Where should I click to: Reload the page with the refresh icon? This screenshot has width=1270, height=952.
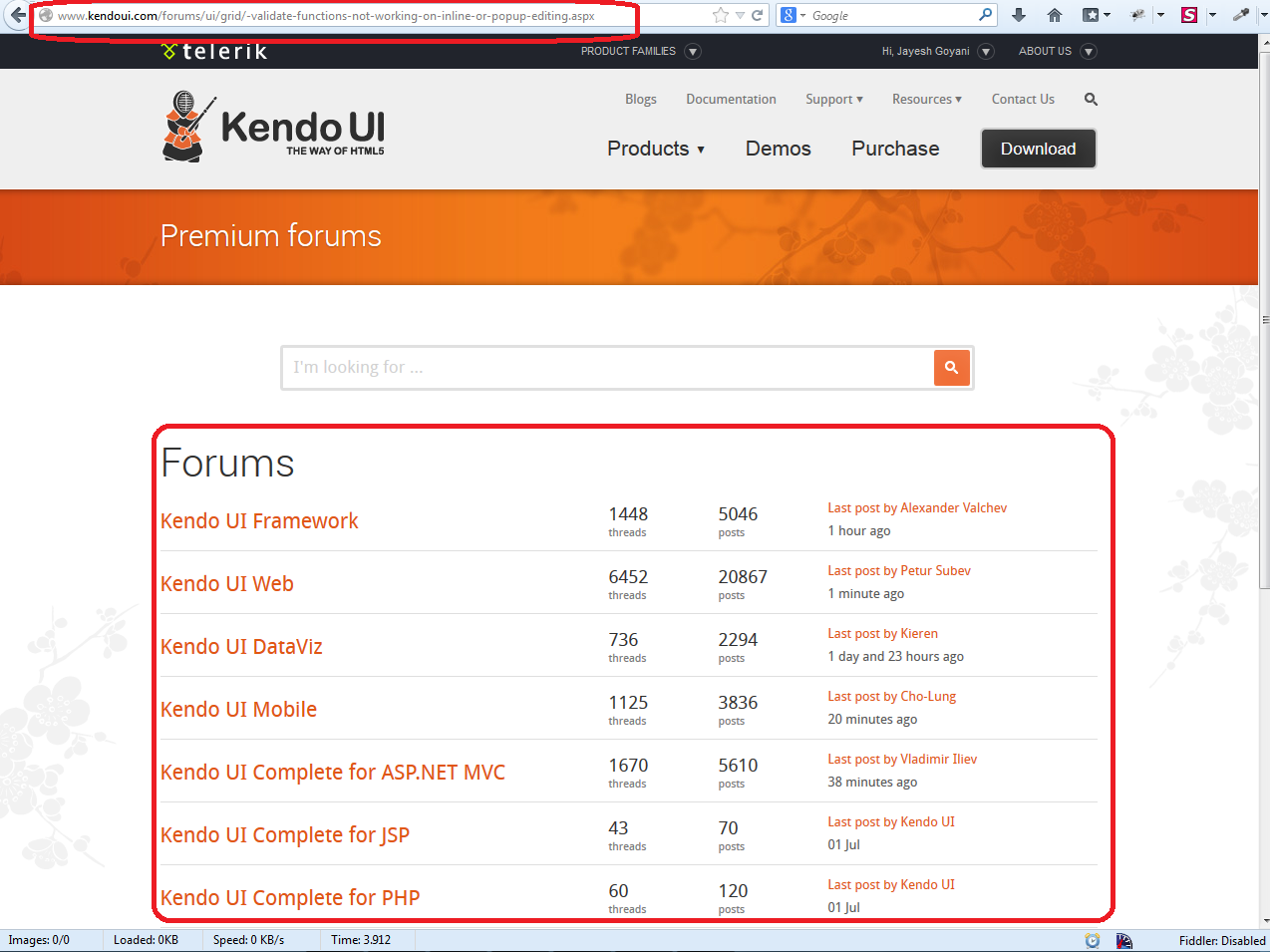[758, 15]
